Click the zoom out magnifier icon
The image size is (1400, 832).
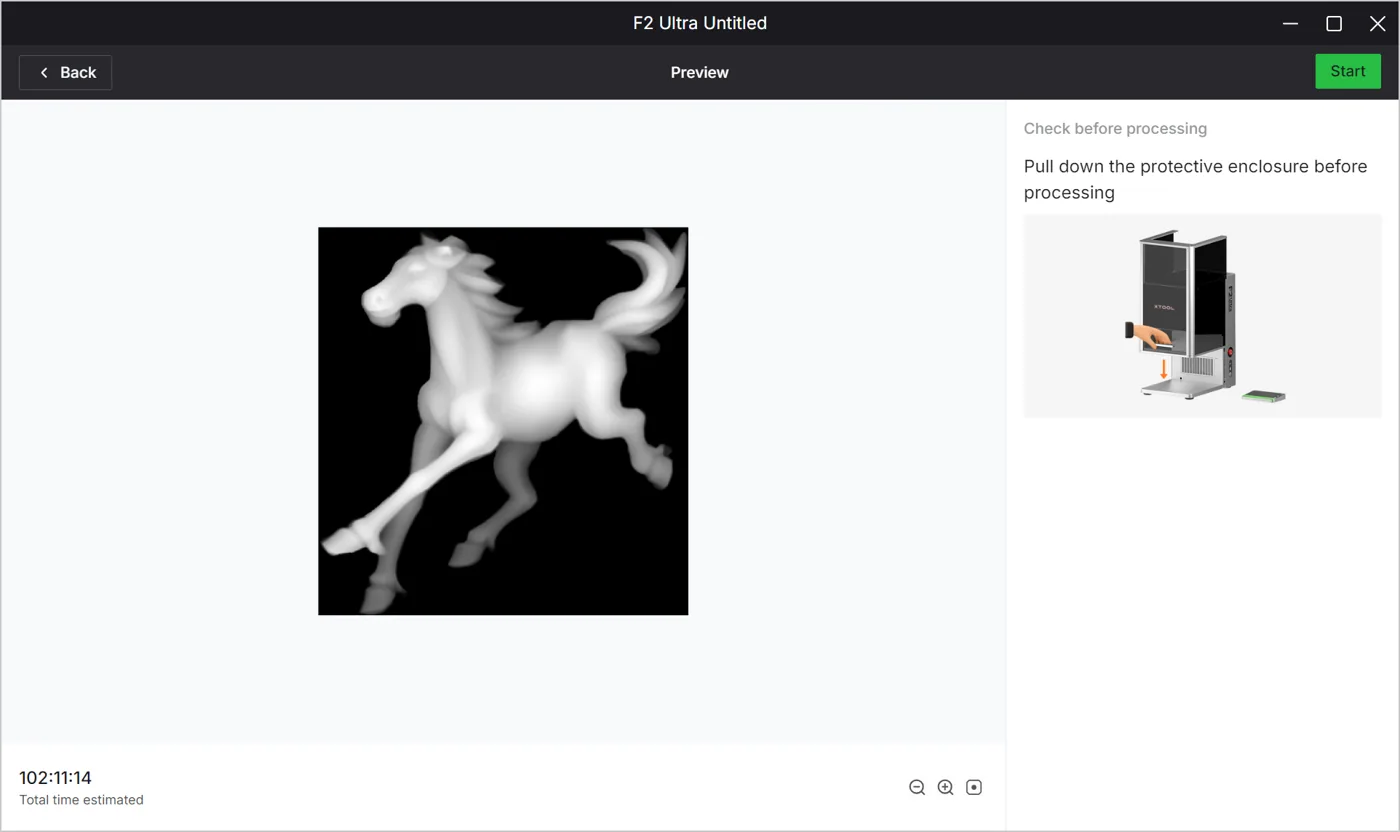tap(917, 788)
